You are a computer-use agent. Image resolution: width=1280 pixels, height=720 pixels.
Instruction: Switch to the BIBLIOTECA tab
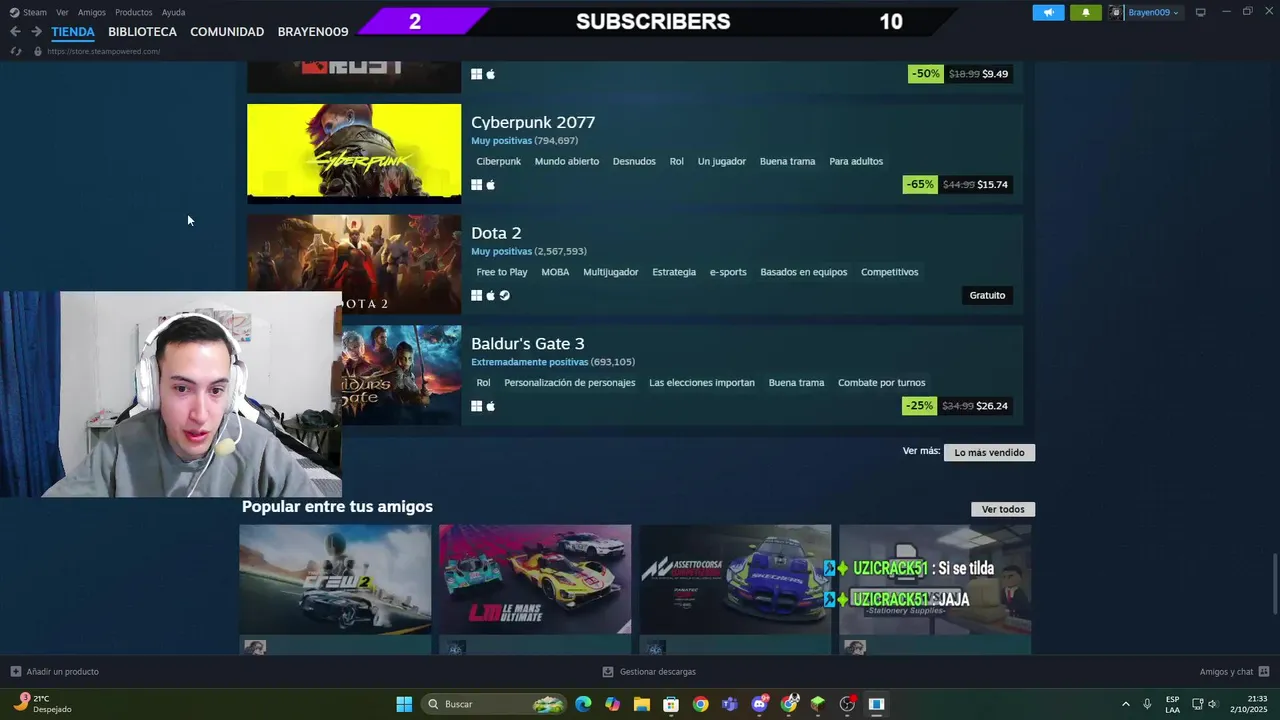click(142, 32)
